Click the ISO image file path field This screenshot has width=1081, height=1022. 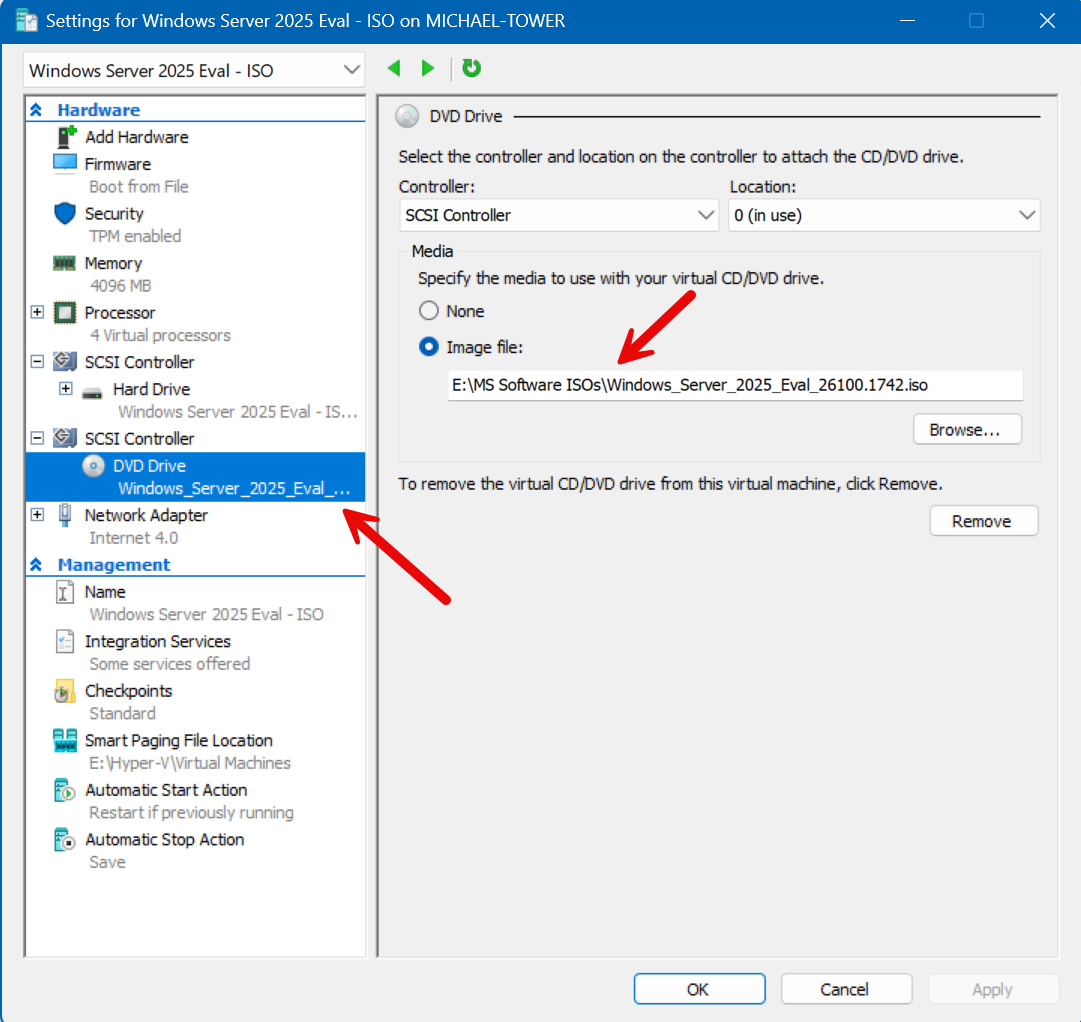pyautogui.click(x=735, y=385)
